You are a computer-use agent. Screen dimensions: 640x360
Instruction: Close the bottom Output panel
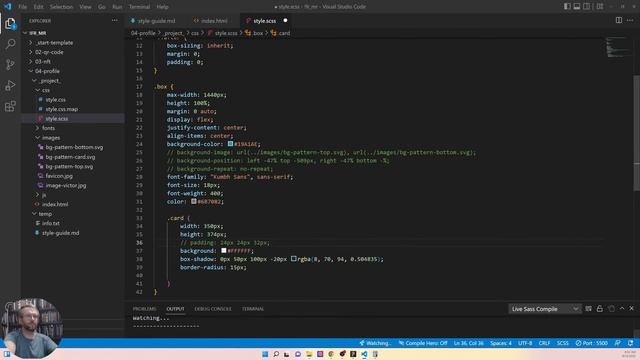click(x=631, y=309)
